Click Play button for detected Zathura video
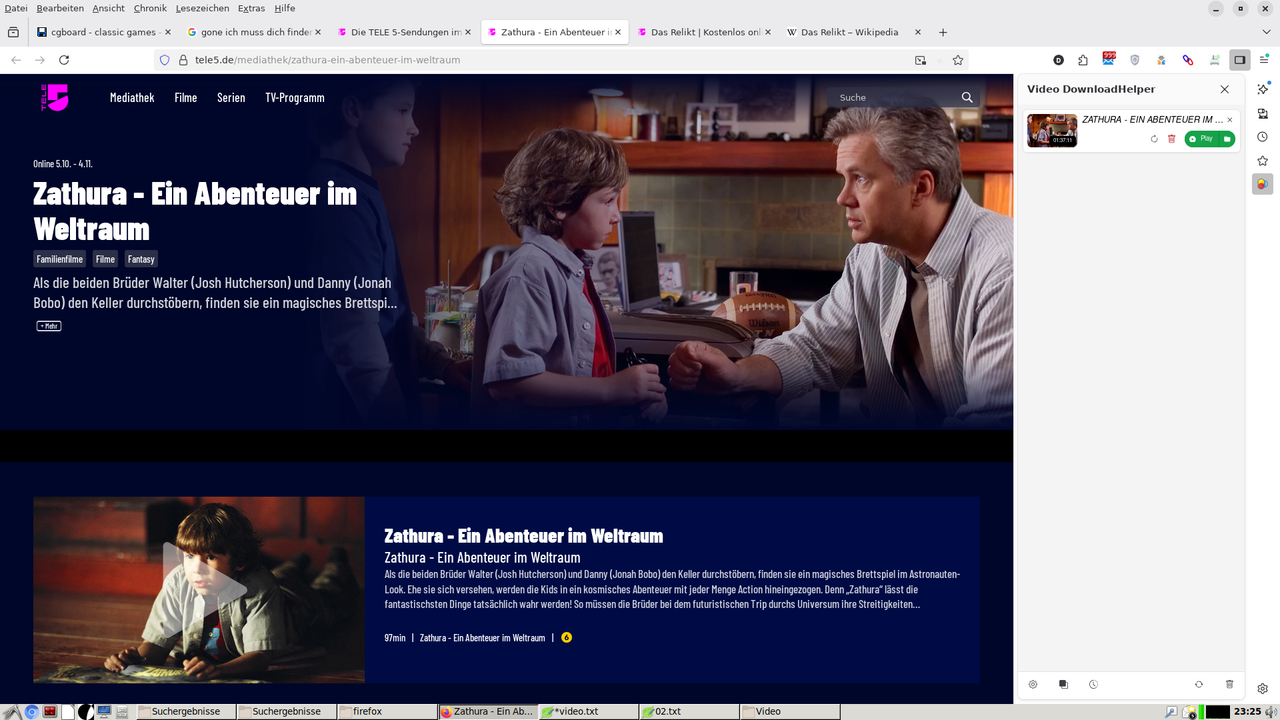The height and width of the screenshot is (720, 1280). 1201,139
